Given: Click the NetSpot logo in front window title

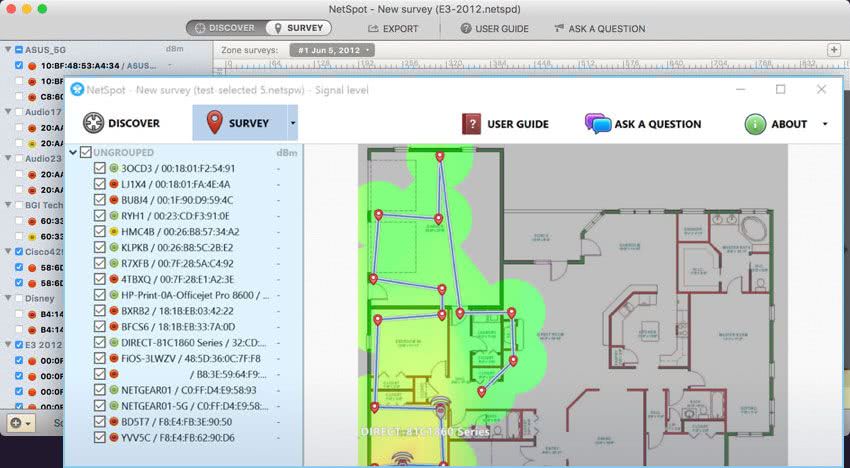Looking at the screenshot, I should click(x=78, y=89).
